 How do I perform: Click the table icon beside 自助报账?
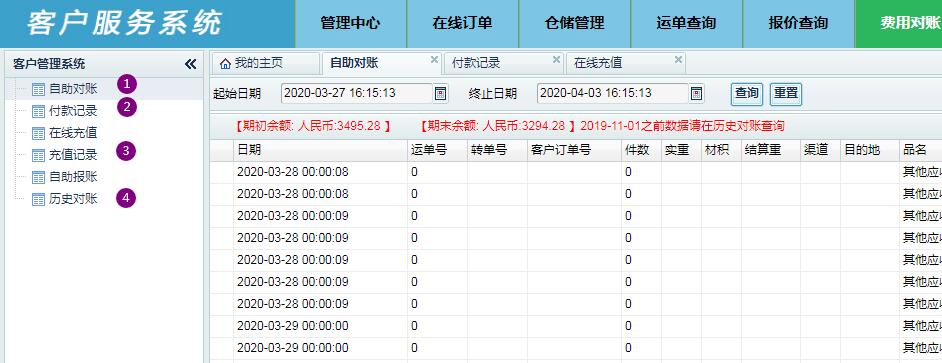pos(38,177)
